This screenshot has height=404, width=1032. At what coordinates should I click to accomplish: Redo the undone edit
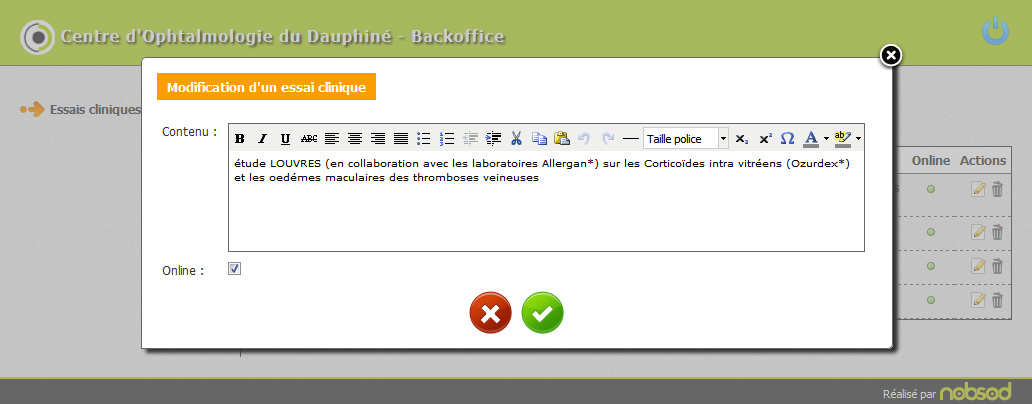[608, 139]
